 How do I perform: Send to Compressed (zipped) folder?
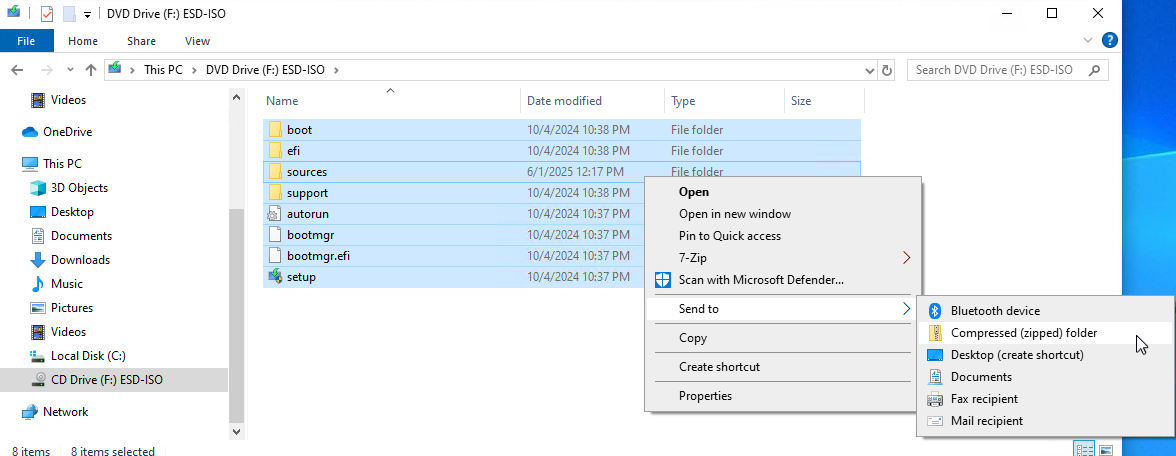[1044, 332]
